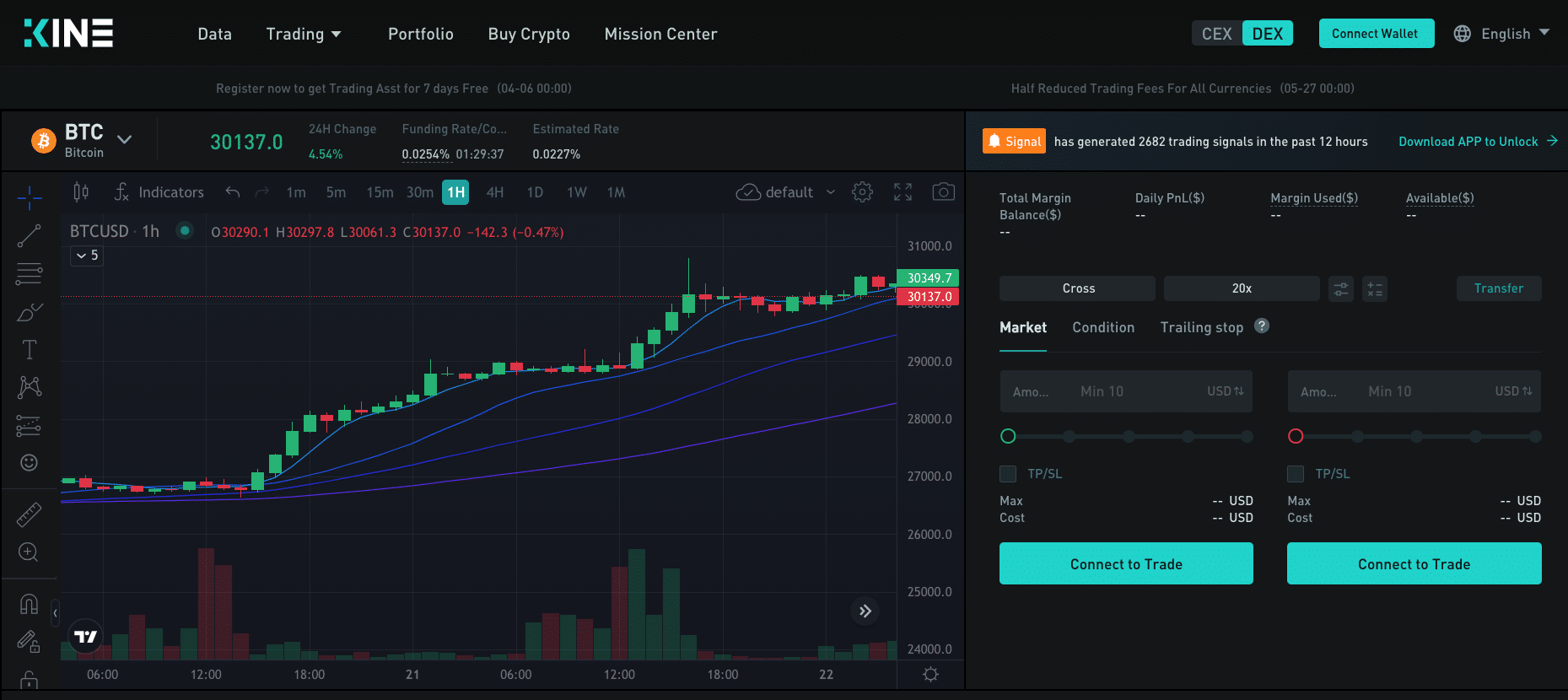Expand the BTC pair selector
The width and height of the screenshot is (1568, 700).
pyautogui.click(x=124, y=140)
